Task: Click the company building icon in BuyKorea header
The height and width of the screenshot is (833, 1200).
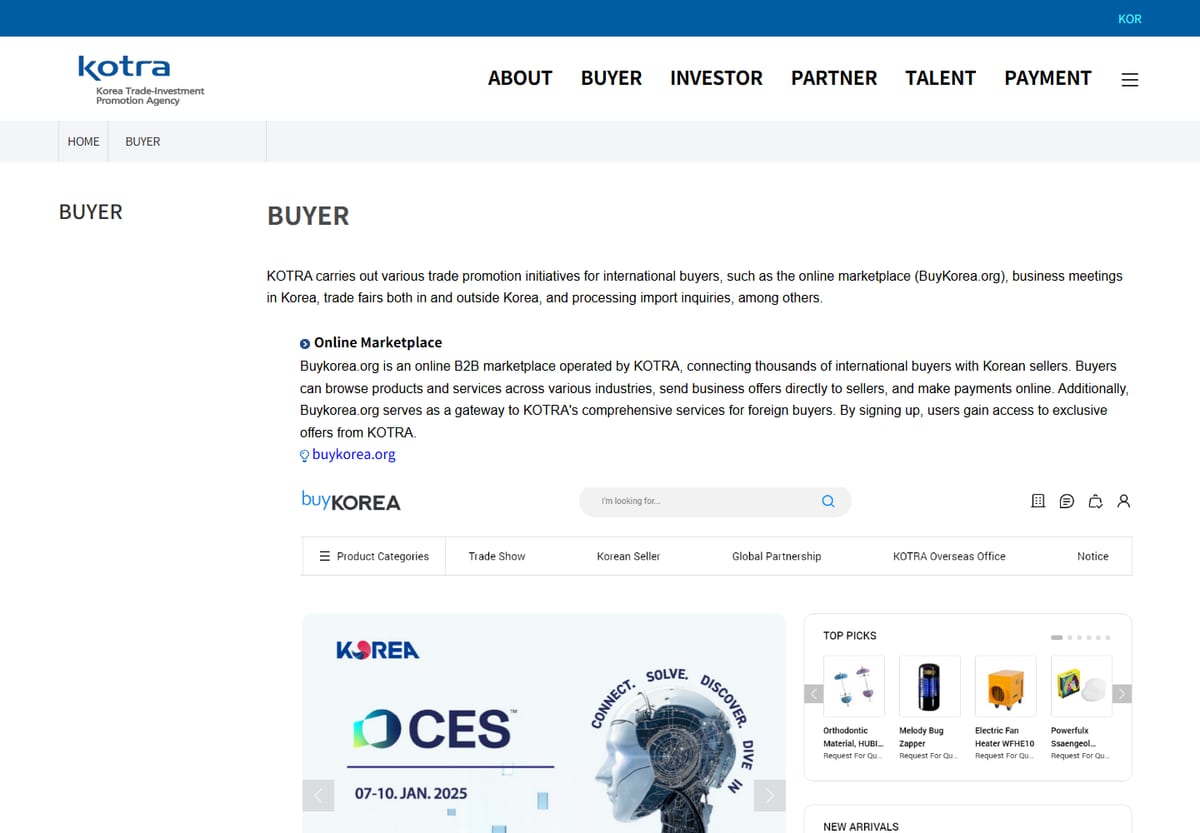Action: pos(1038,501)
